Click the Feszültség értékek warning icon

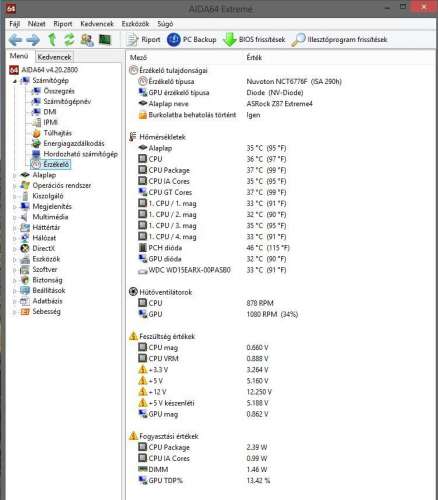[x=133, y=336]
